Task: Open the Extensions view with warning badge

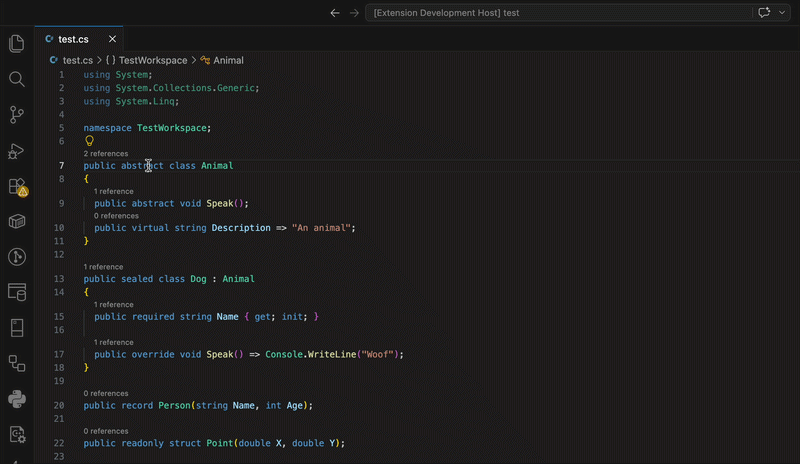Action: point(18,187)
